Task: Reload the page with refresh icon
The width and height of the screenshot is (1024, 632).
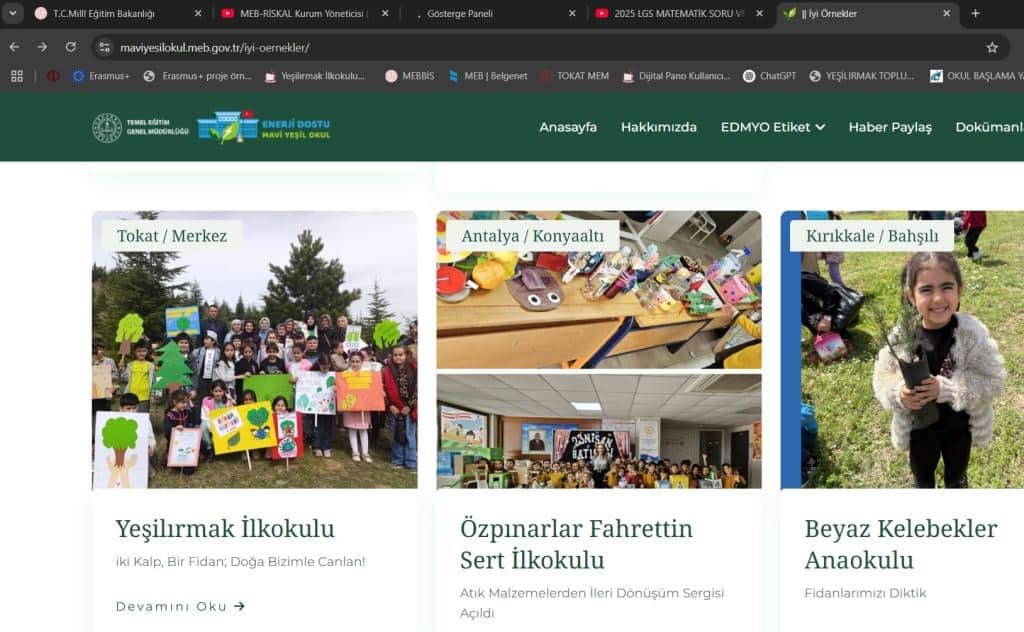Action: point(70,47)
